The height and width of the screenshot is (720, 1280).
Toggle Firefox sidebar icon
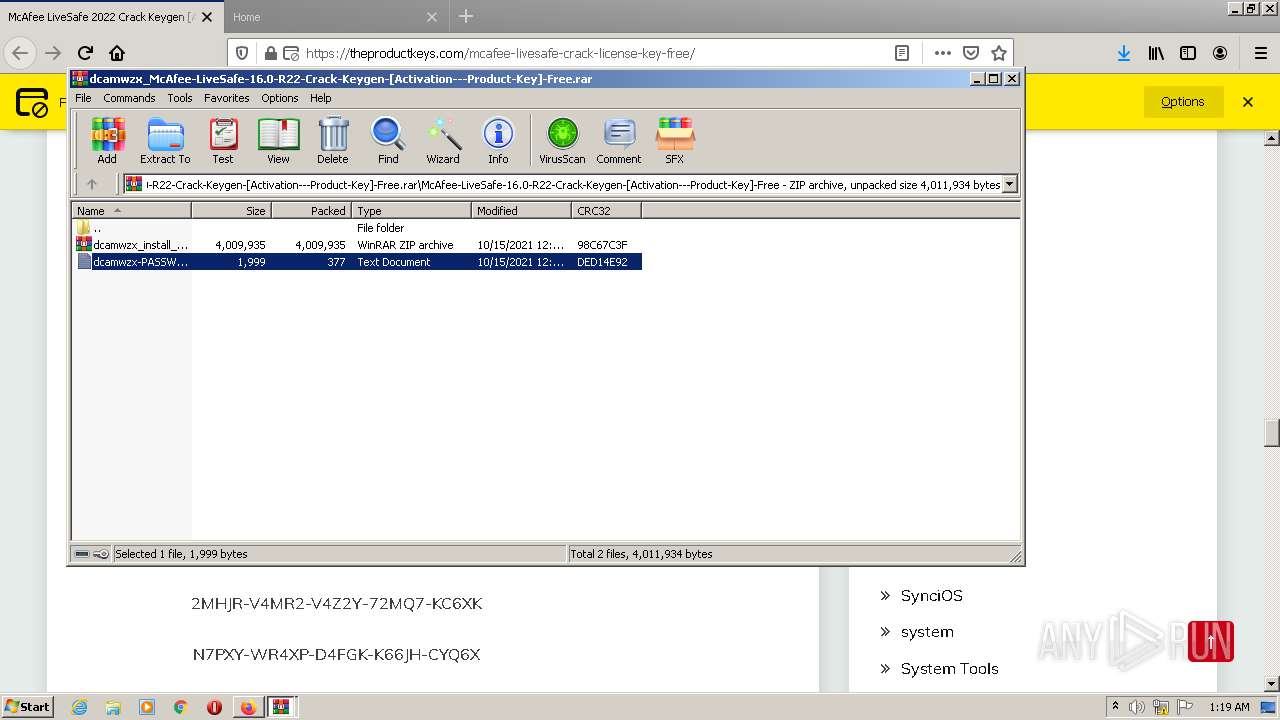(x=1188, y=53)
